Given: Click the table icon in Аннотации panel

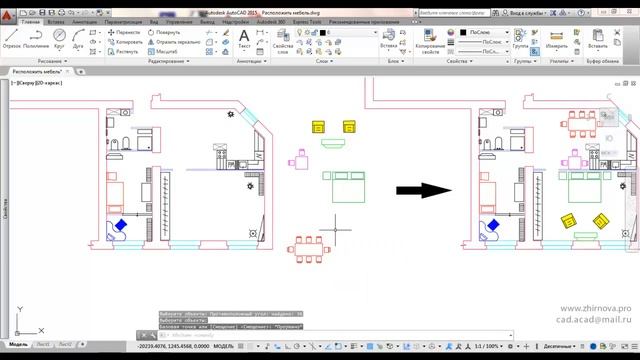Looking at the screenshot, I should click(x=260, y=52).
